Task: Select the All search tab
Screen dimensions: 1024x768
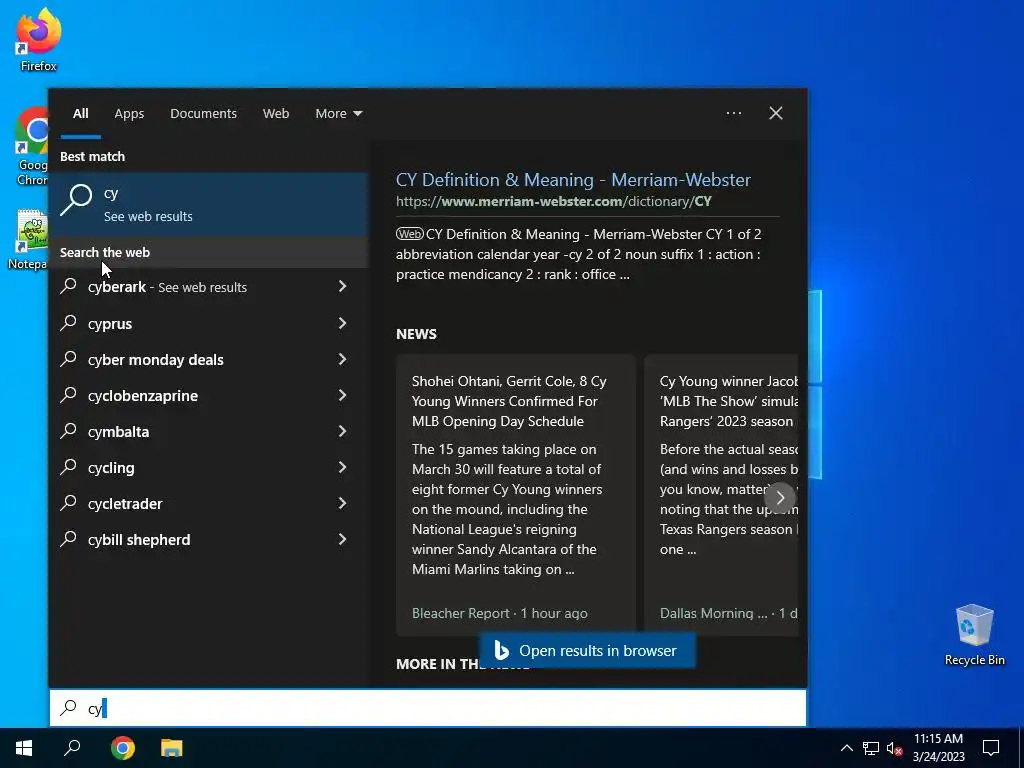Action: (80, 114)
